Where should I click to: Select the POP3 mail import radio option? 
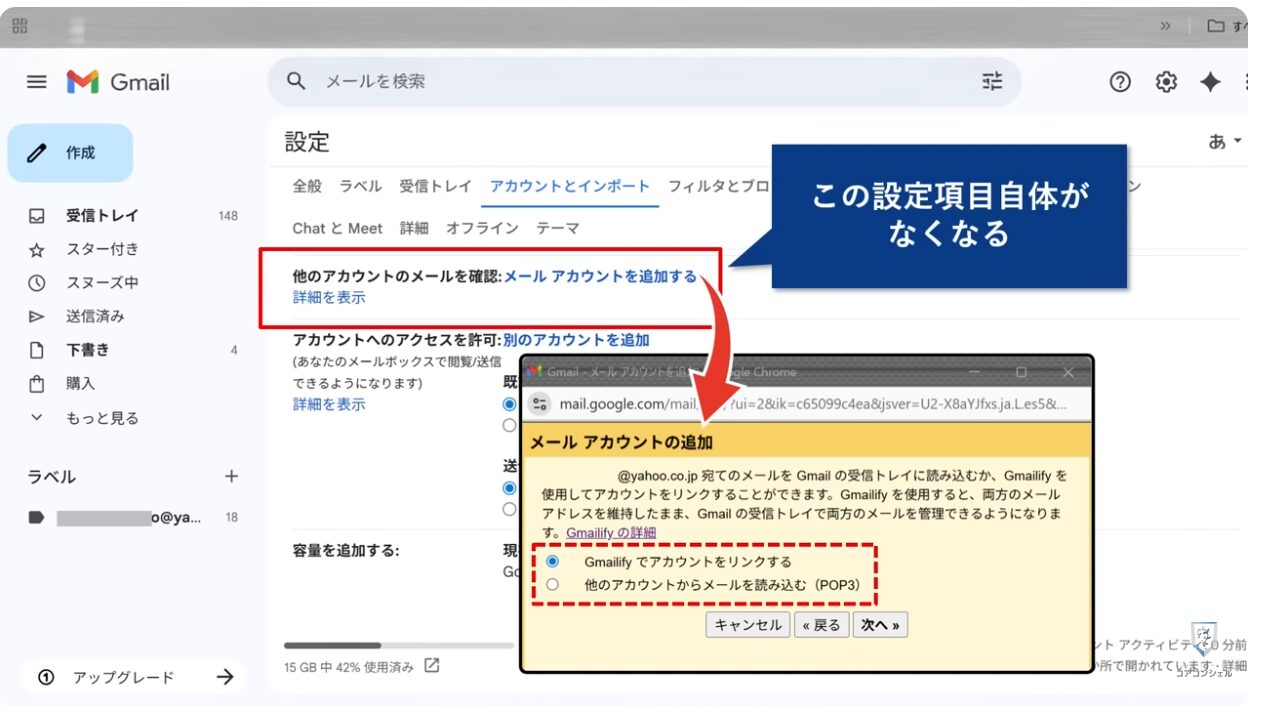[x=552, y=584]
